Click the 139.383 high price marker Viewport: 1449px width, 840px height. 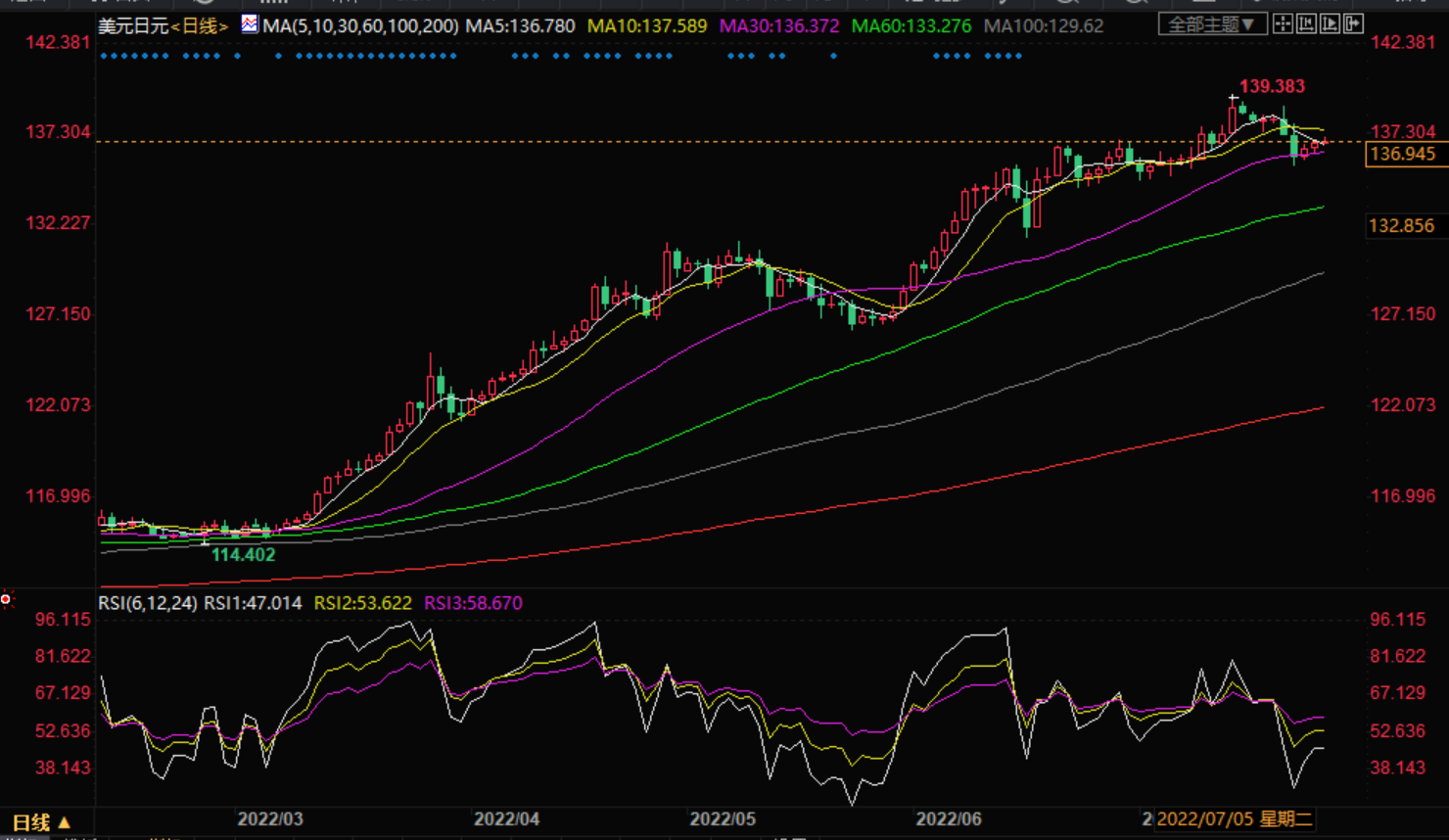(x=1272, y=86)
